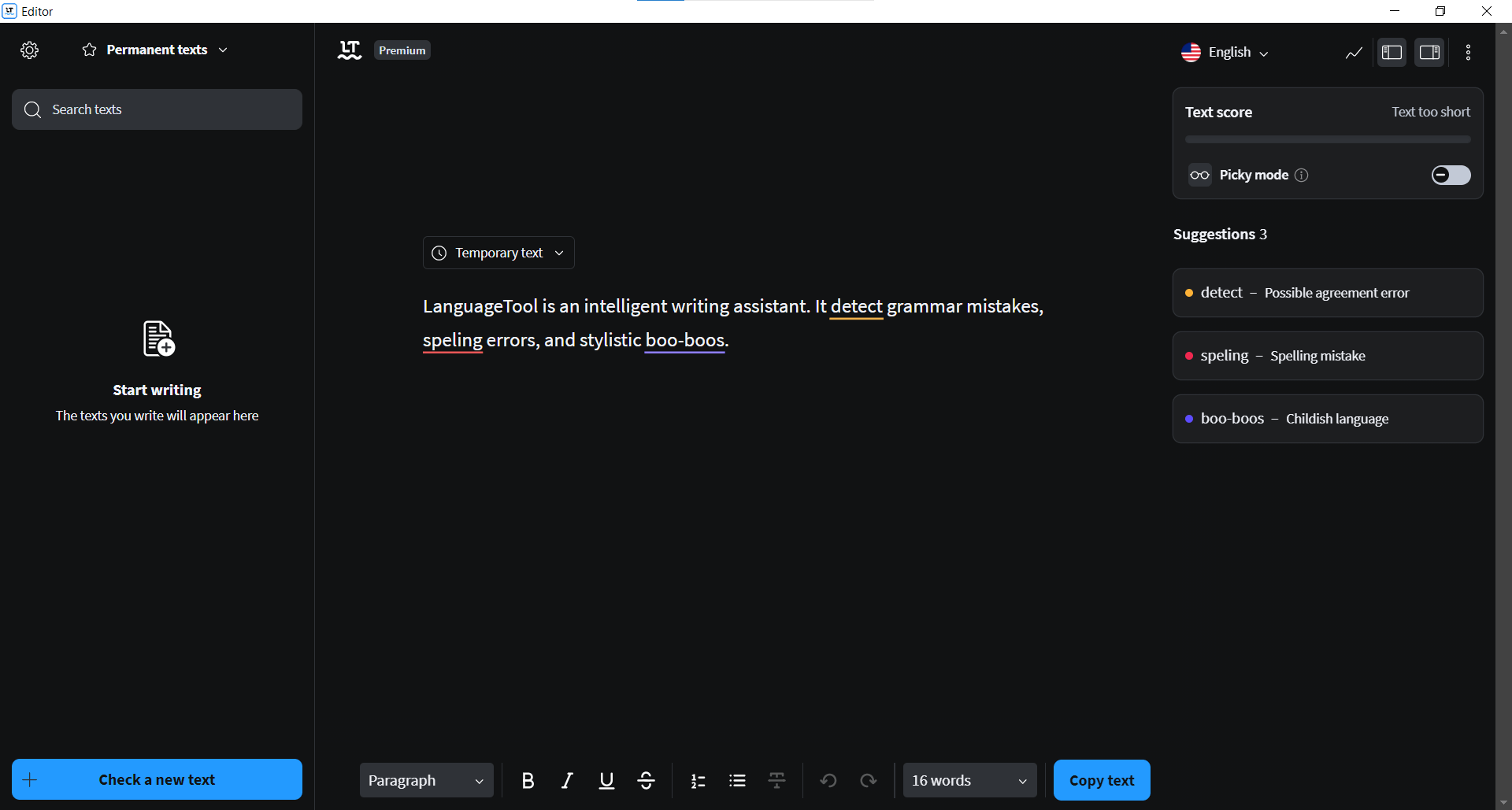Undo the last edit
1512x810 pixels.
click(828, 780)
